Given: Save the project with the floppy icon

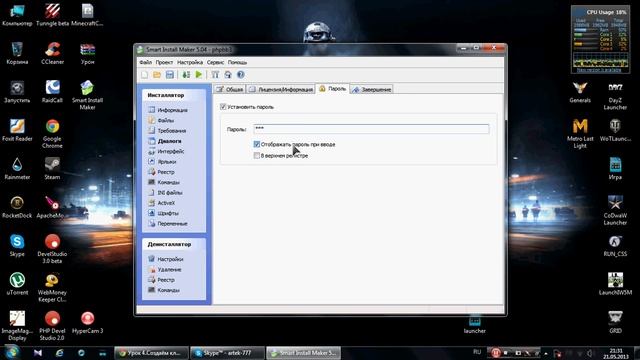Looking at the screenshot, I should coord(170,75).
